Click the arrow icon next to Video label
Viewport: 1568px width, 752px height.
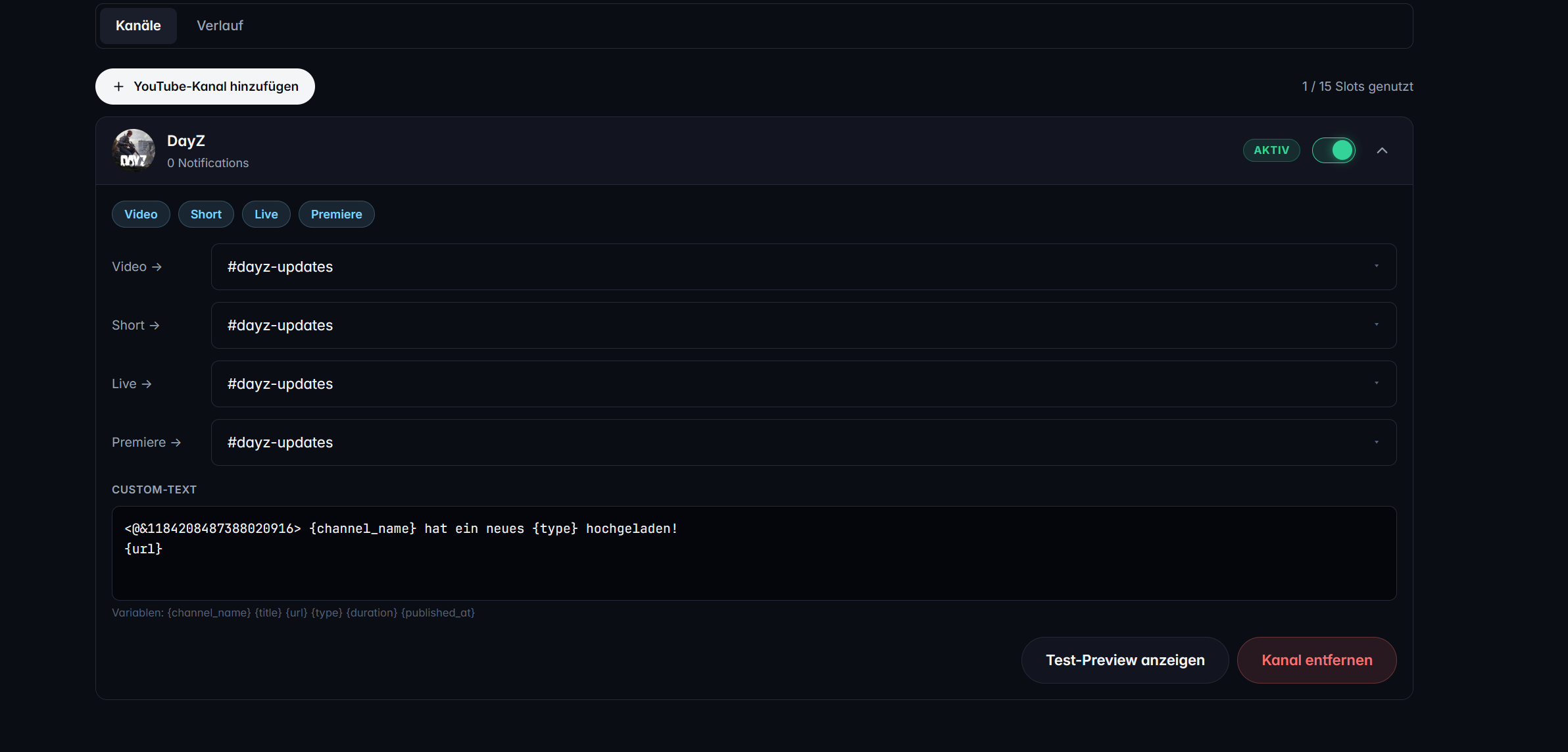157,266
